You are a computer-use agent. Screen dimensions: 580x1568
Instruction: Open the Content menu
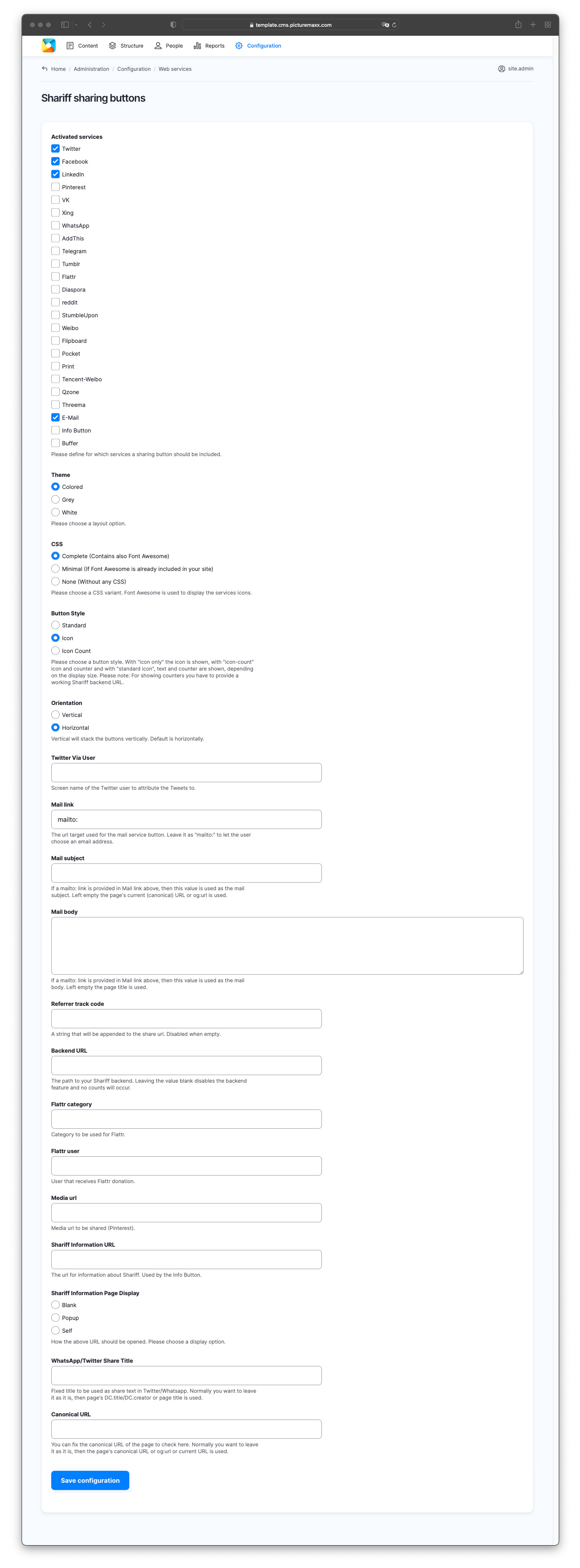click(82, 46)
